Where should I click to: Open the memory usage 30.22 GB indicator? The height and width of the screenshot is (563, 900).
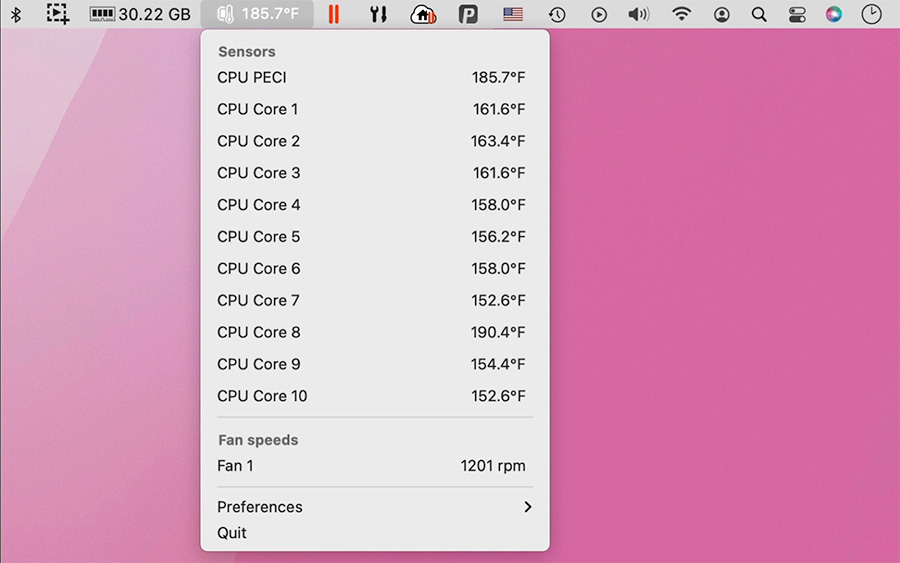point(140,15)
